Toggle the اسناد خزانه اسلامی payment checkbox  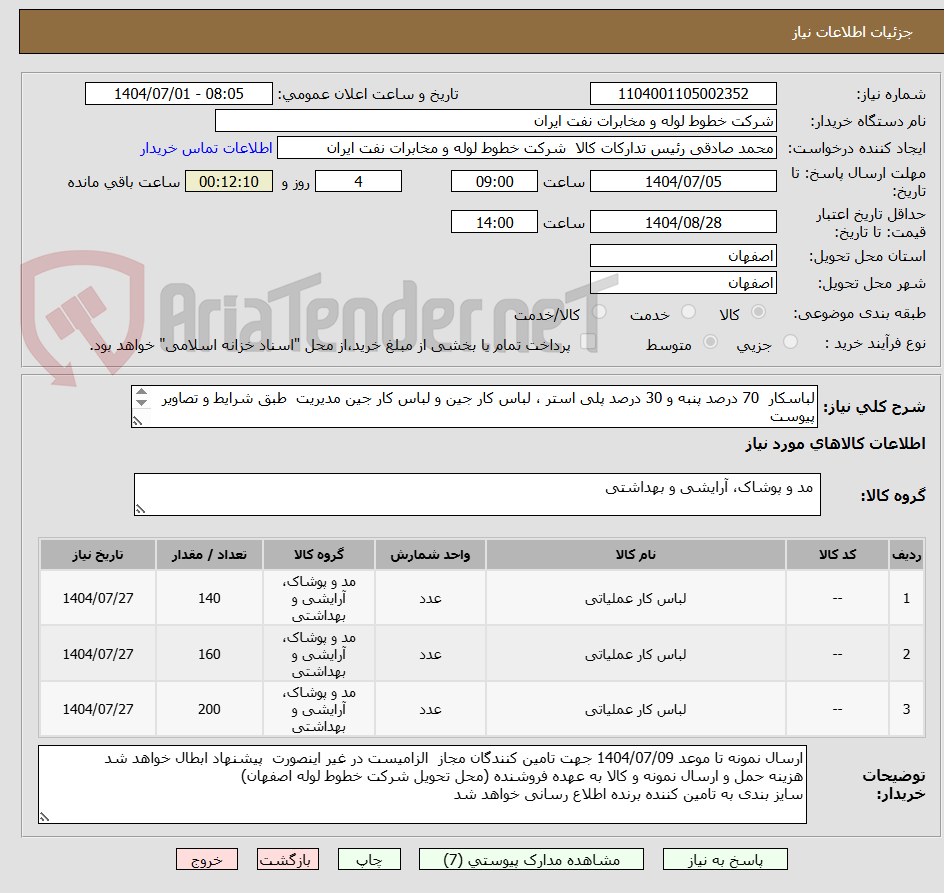tap(588, 342)
